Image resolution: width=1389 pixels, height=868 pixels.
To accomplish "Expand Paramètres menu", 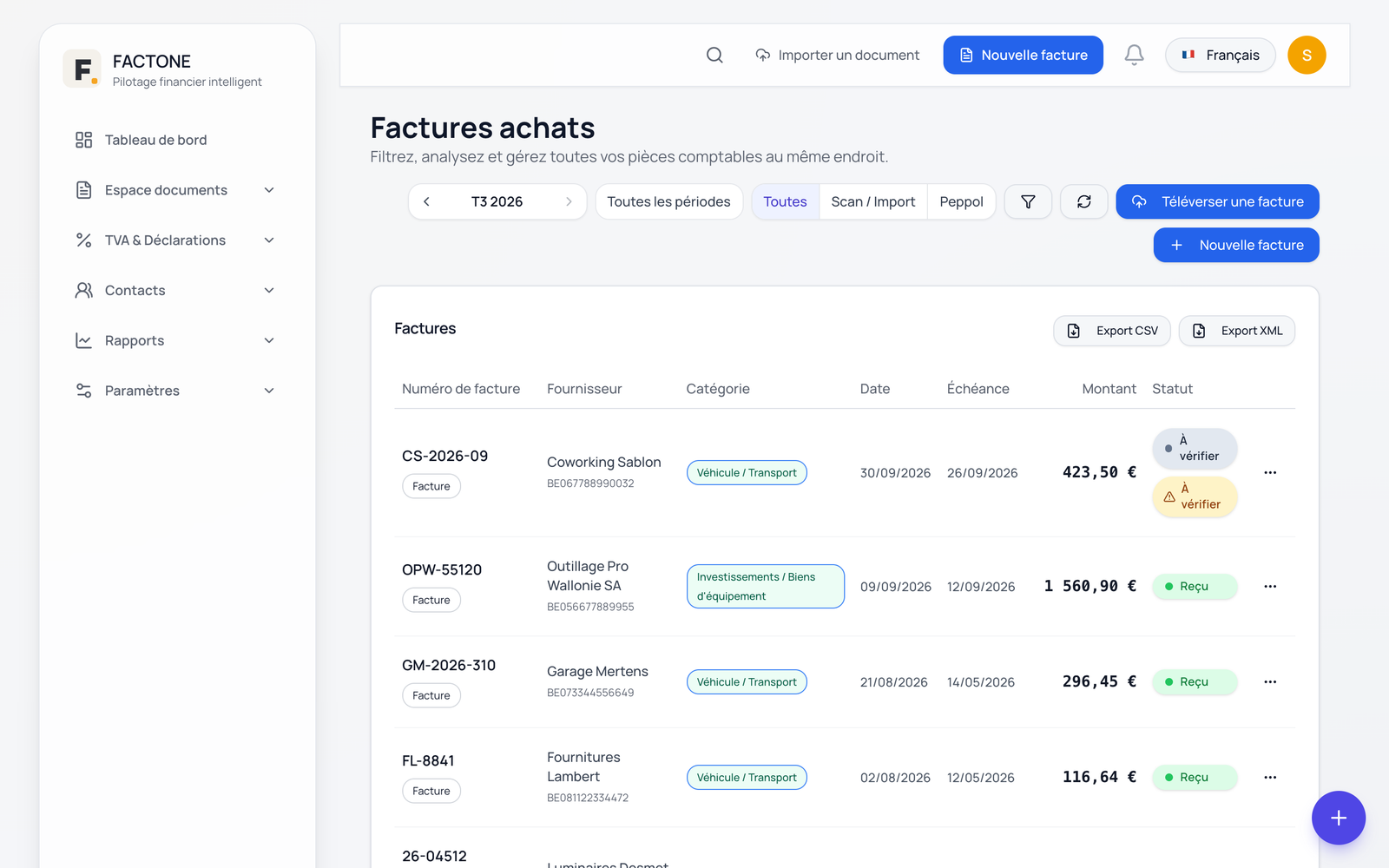I will pyautogui.click(x=176, y=391).
